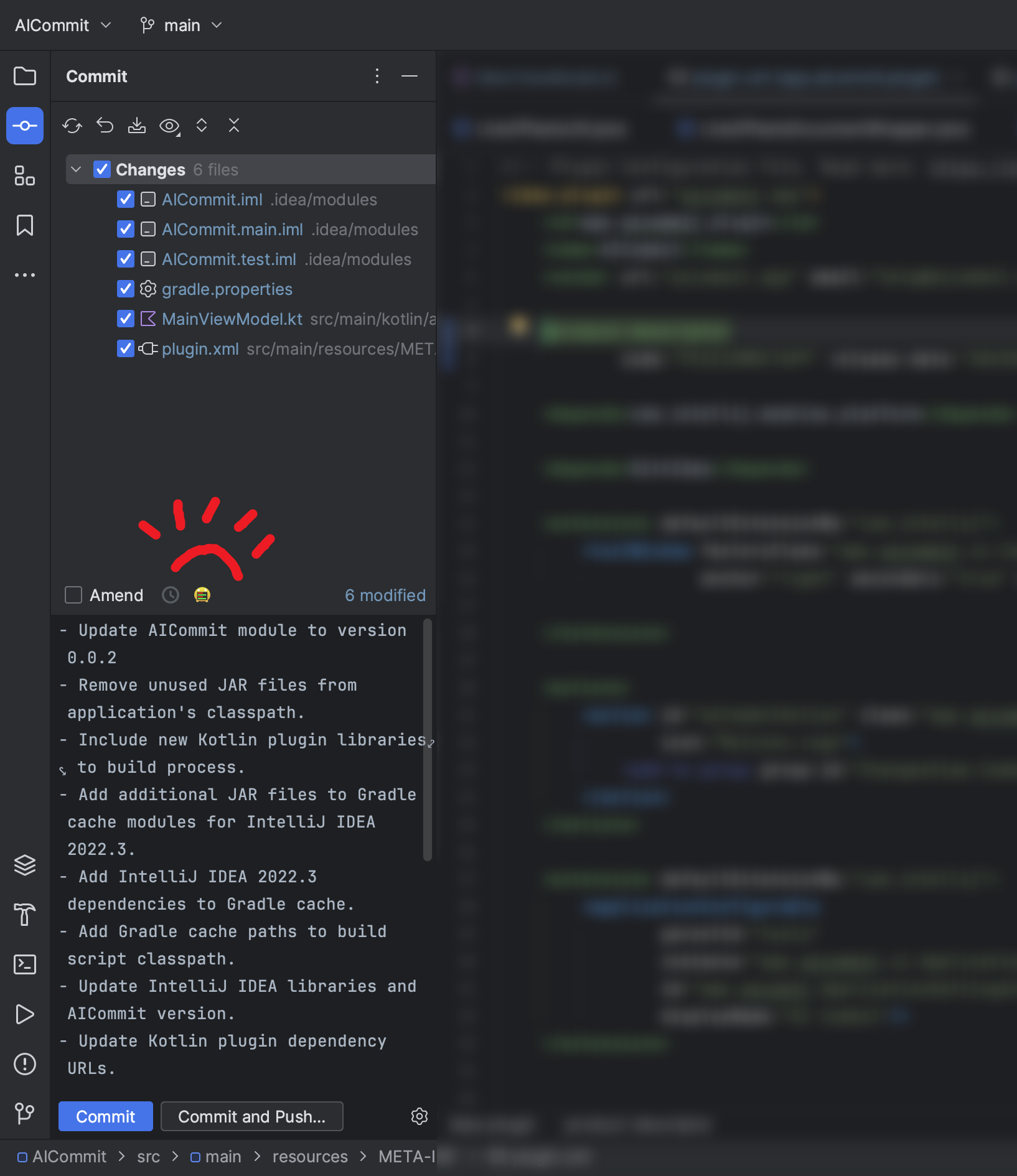The height and width of the screenshot is (1176, 1017).
Task: Click Commit and Push button
Action: point(252,1116)
